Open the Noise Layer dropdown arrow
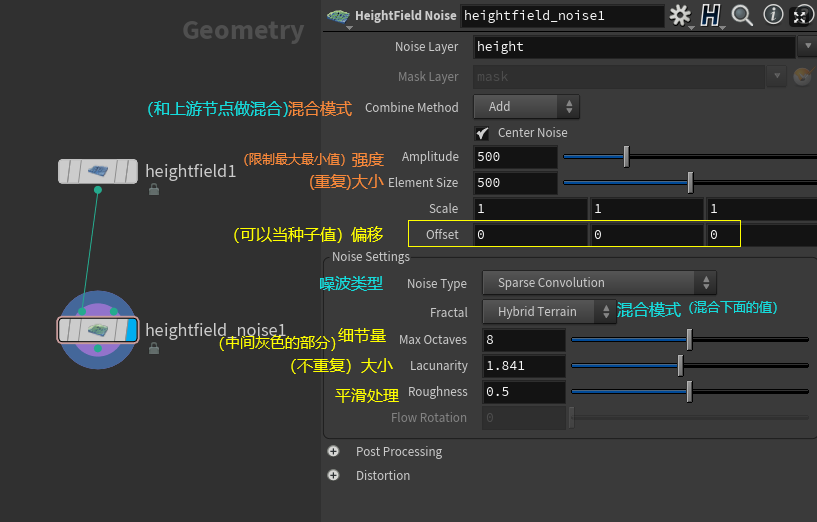This screenshot has height=522, width=817. coord(808,46)
